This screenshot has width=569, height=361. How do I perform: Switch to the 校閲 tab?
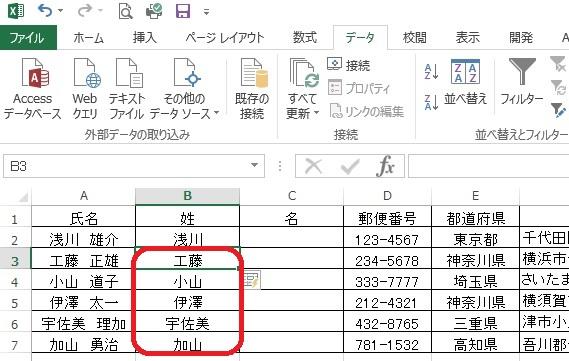(x=414, y=38)
